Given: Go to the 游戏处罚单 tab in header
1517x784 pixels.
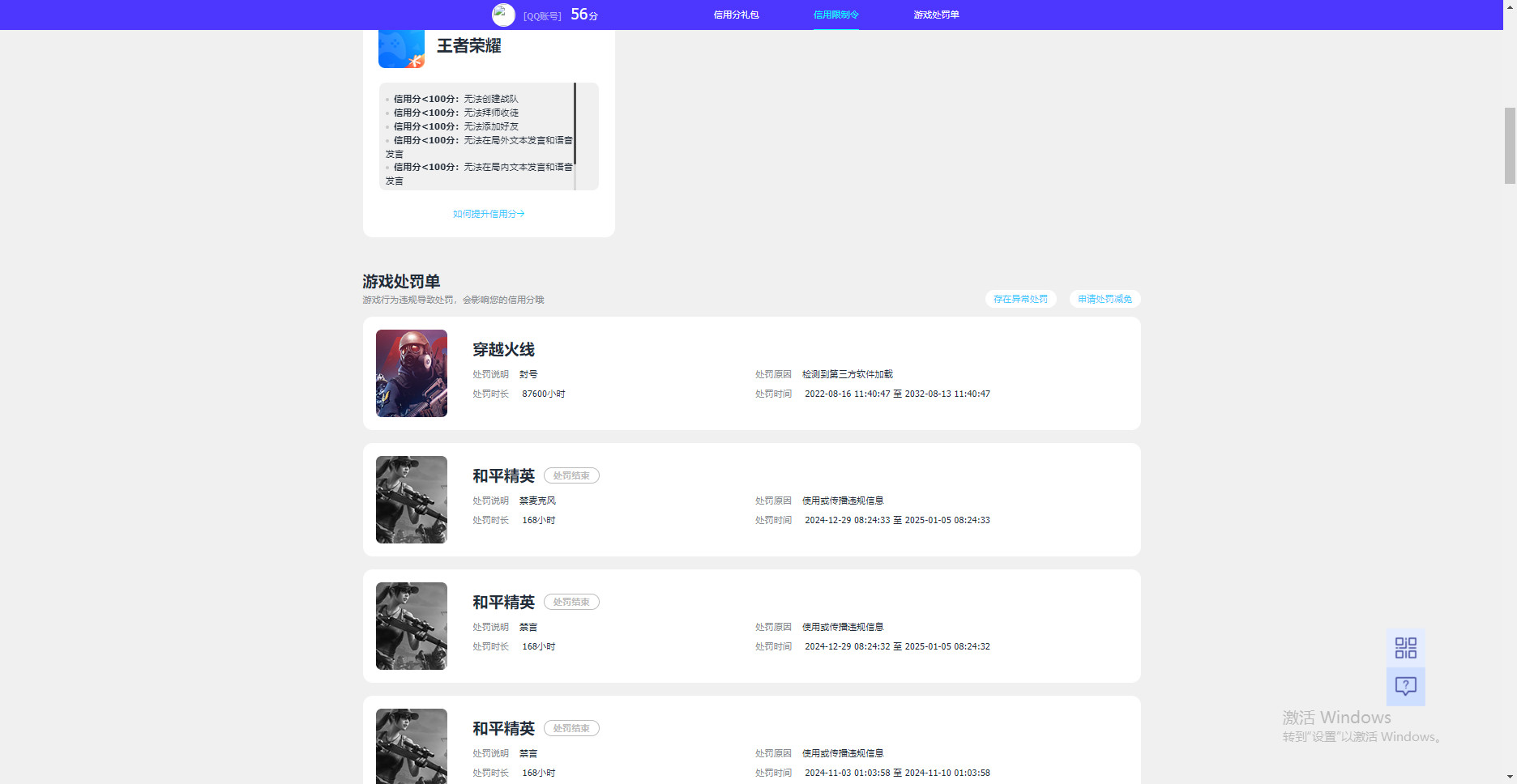Looking at the screenshot, I should 936,15.
